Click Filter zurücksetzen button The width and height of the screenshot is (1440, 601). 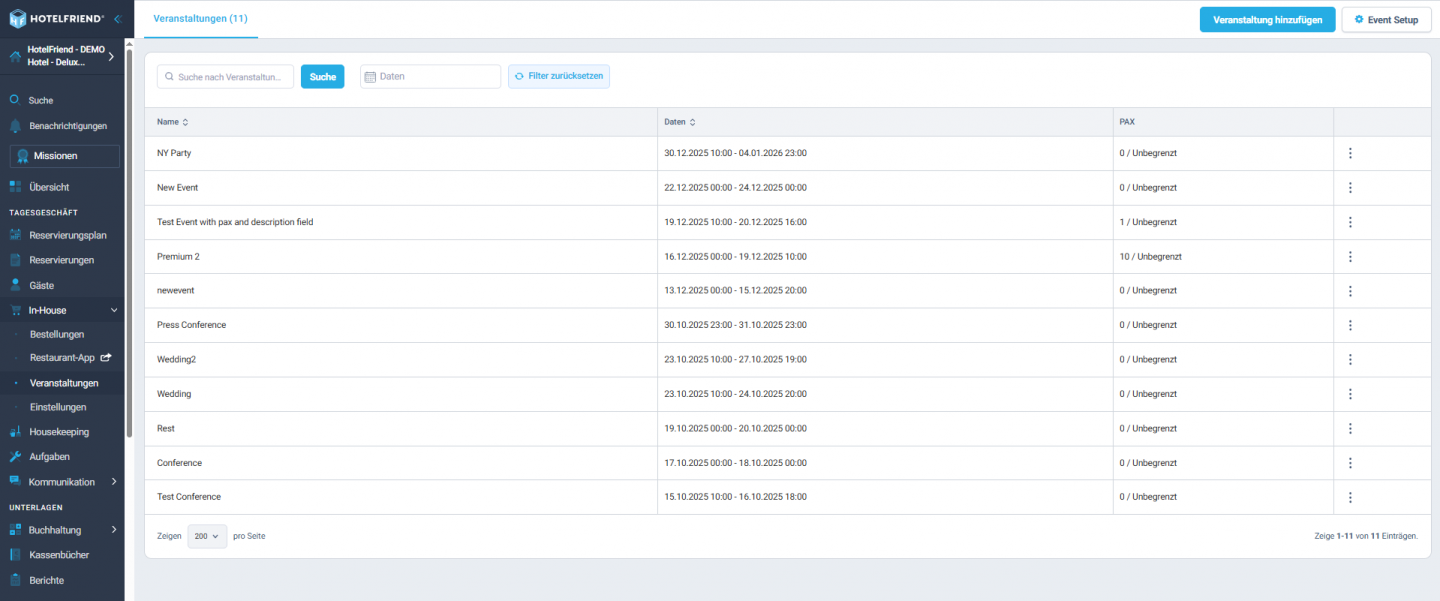pyautogui.click(x=559, y=76)
